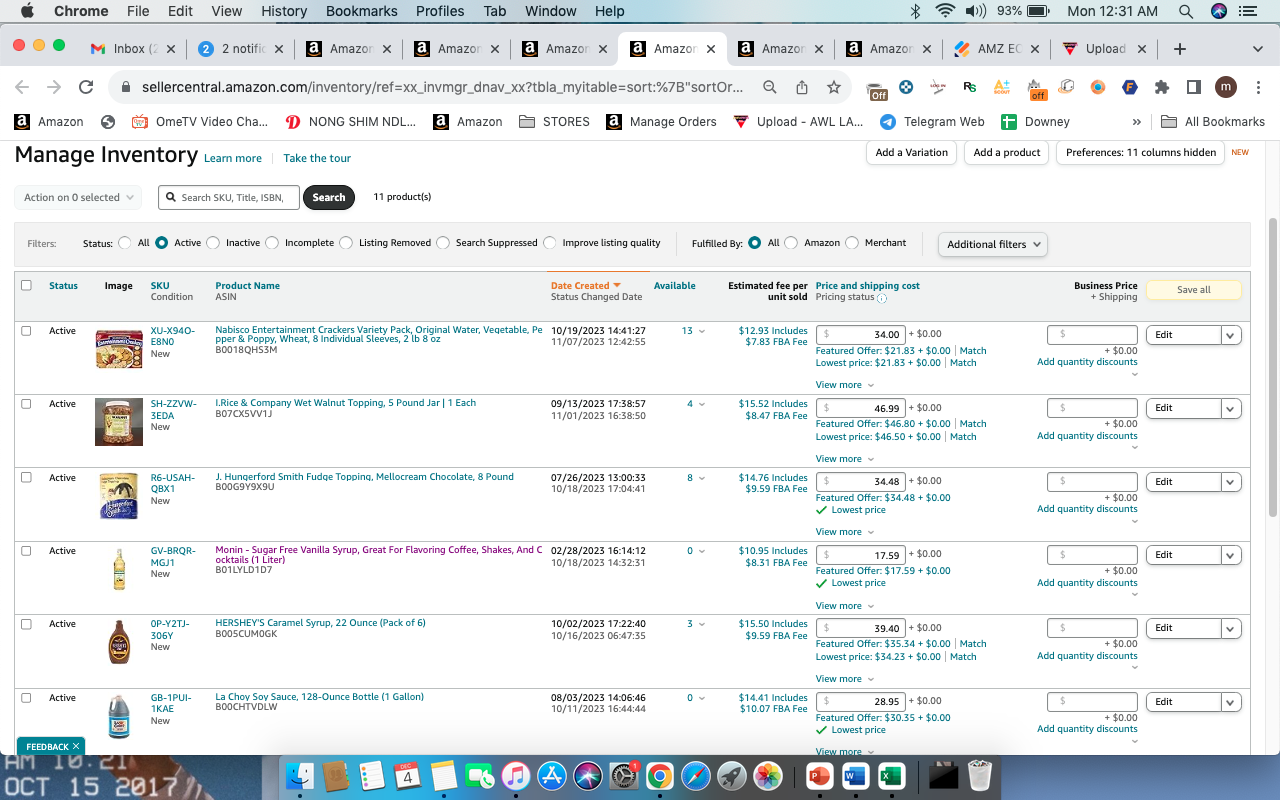The image size is (1280, 800).
Task: Open the Additional filters dropdown
Action: pyautogui.click(x=992, y=244)
